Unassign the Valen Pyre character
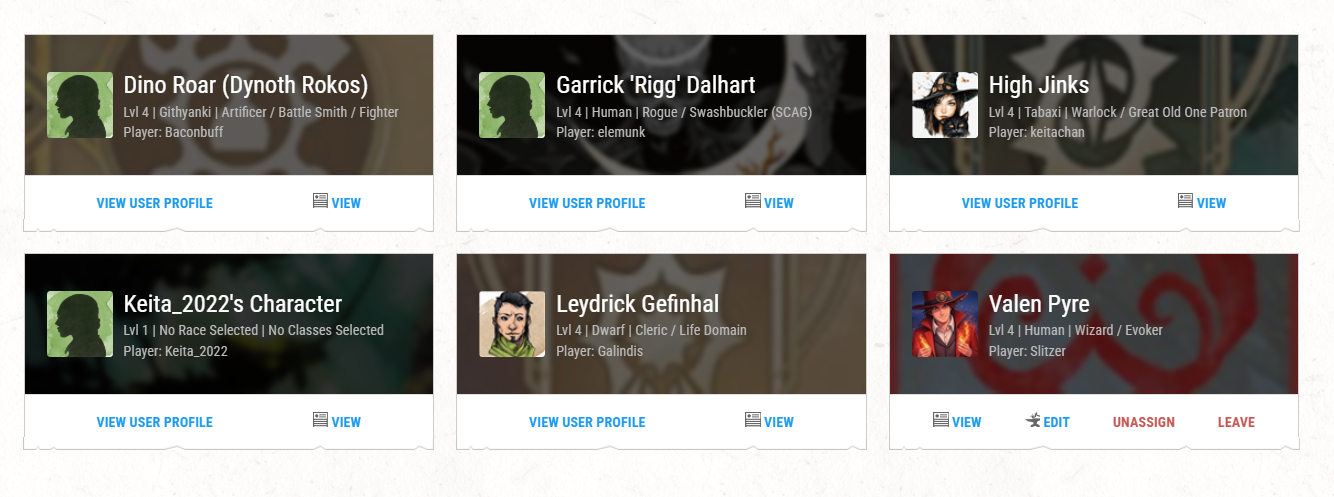 (x=1144, y=422)
